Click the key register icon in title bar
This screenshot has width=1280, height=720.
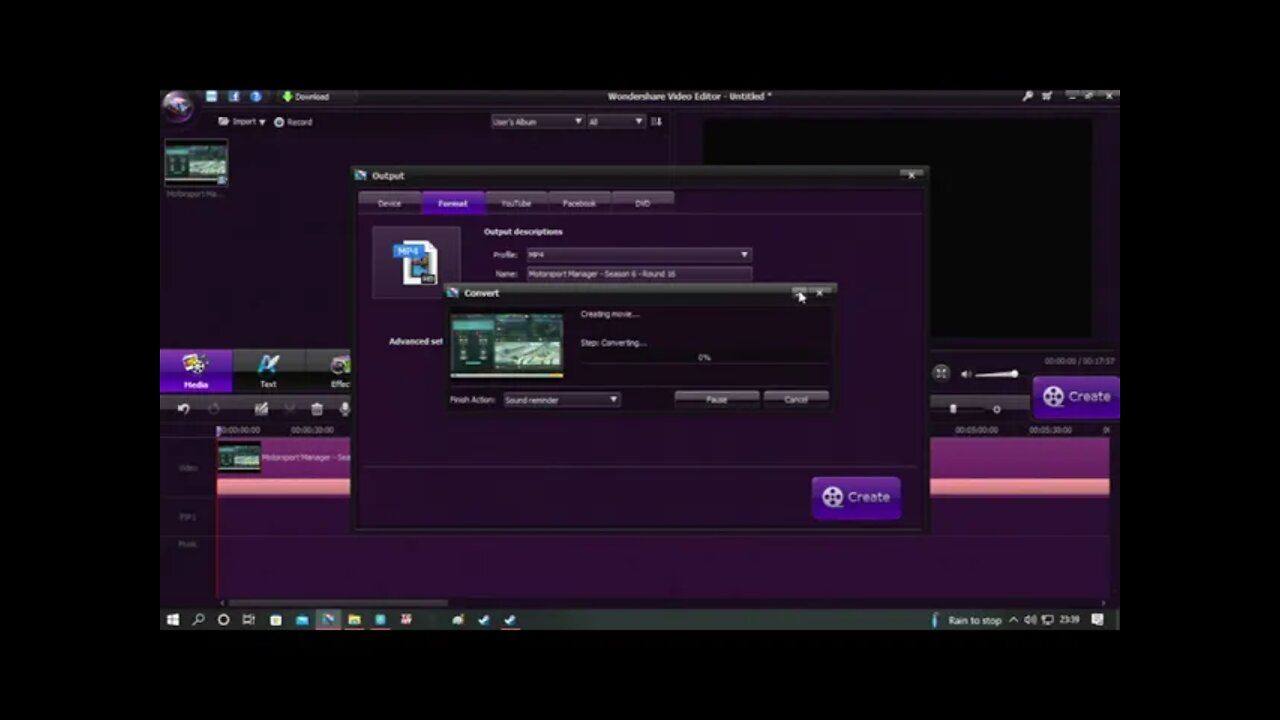(x=1027, y=96)
